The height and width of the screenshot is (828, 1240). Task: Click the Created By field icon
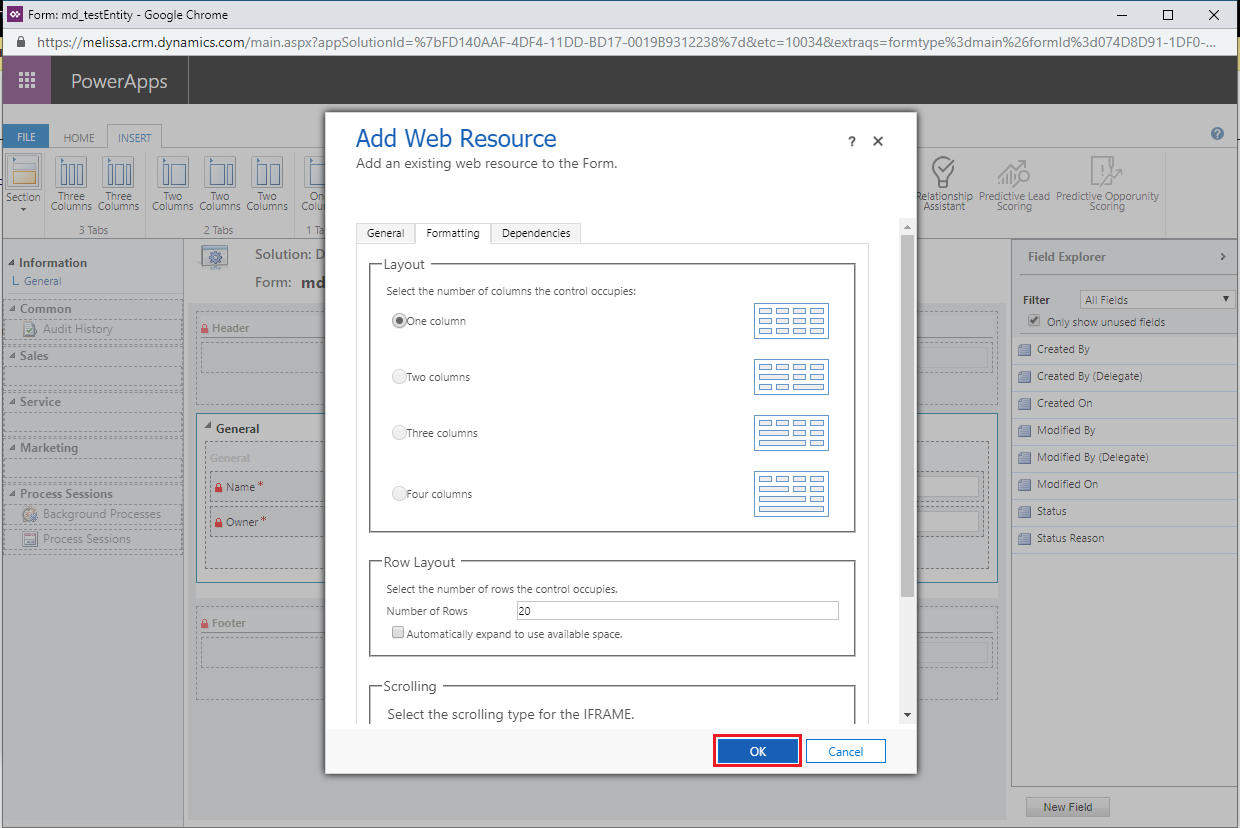1024,350
